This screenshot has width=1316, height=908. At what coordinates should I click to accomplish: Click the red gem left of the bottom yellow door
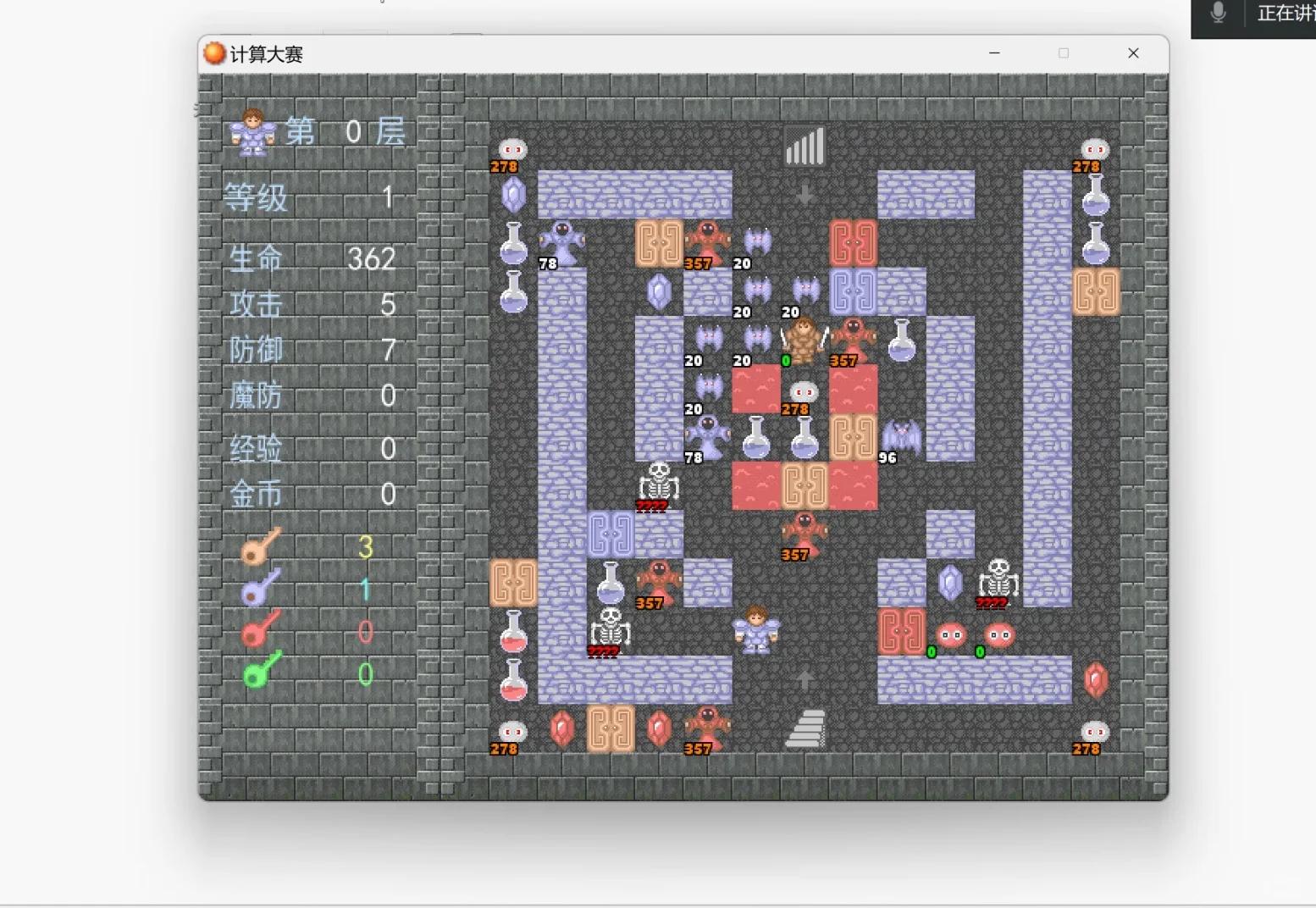(561, 728)
